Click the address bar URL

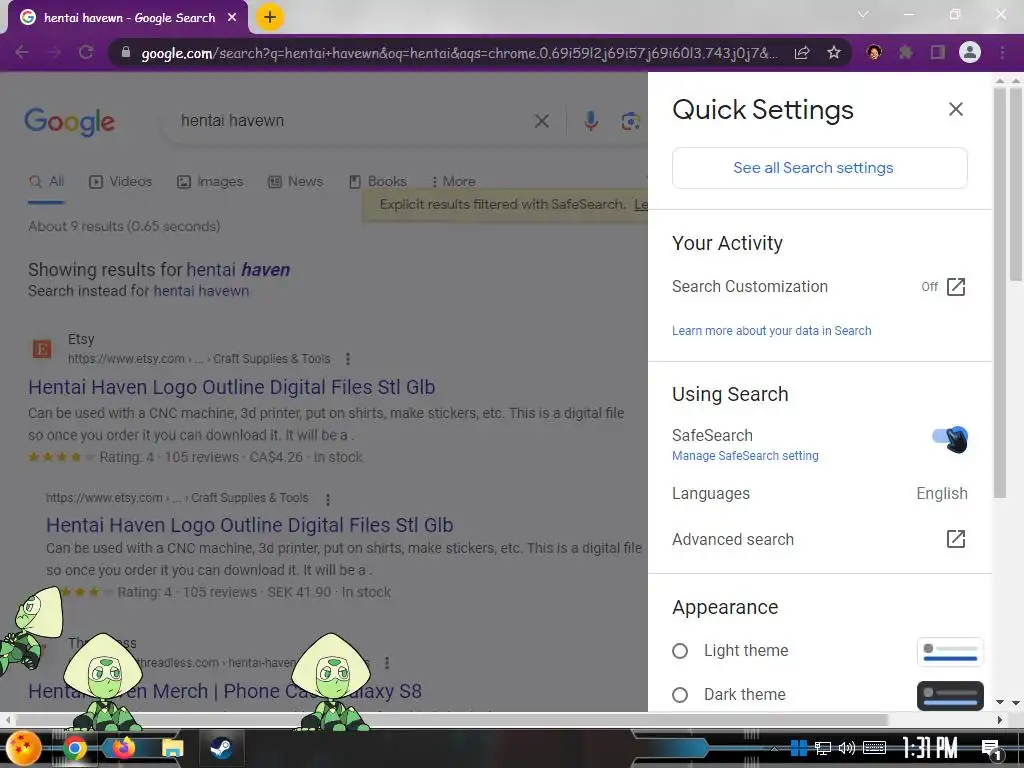tap(460, 53)
